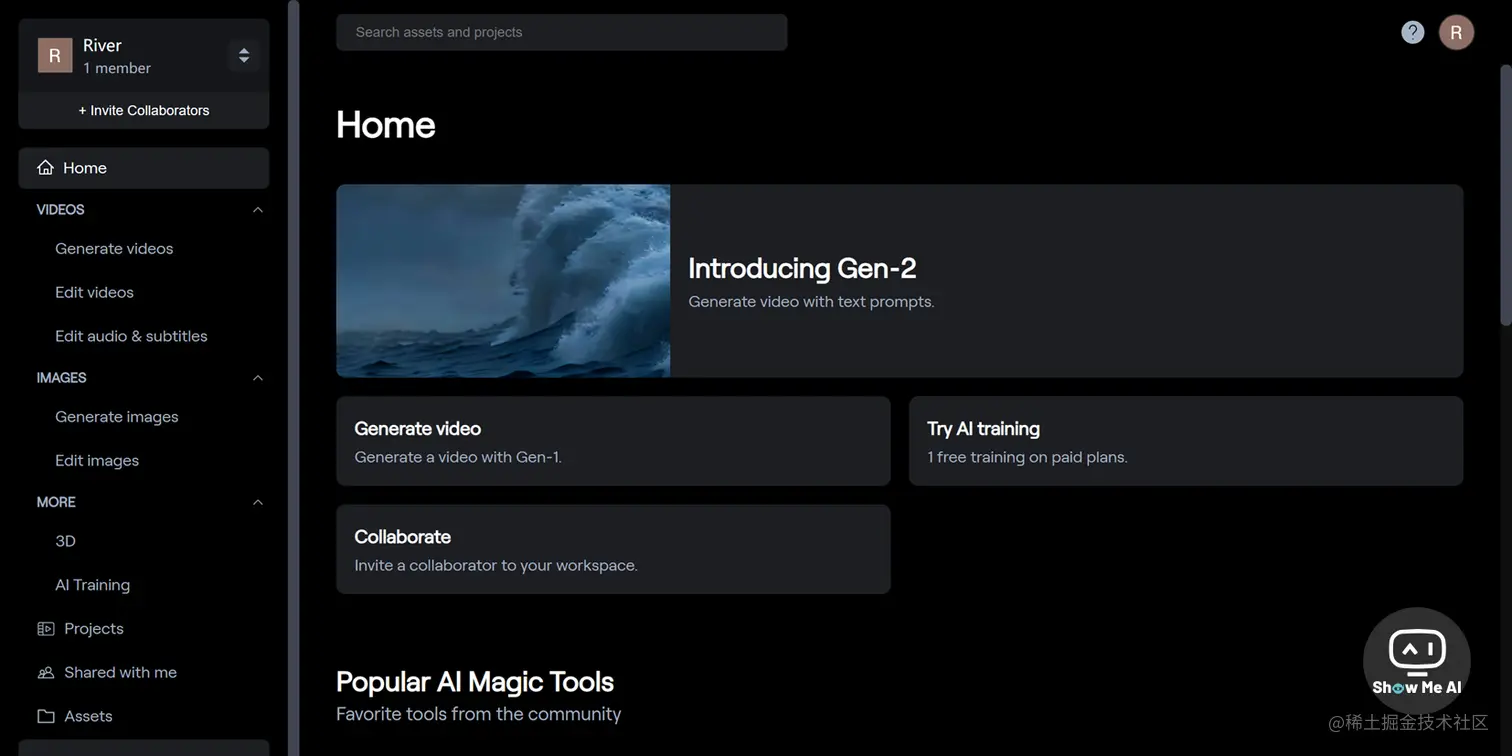Viewport: 1512px width, 756px height.
Task: Open the Generate video card
Action: [x=613, y=441]
